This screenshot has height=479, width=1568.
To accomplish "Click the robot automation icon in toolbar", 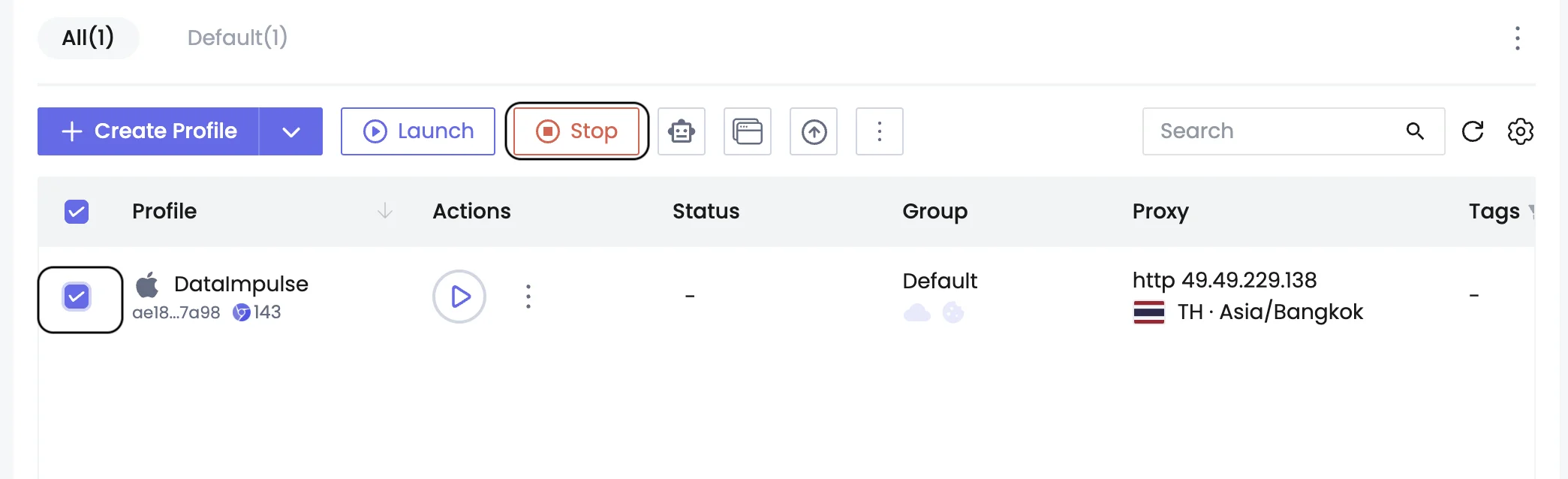I will (682, 131).
